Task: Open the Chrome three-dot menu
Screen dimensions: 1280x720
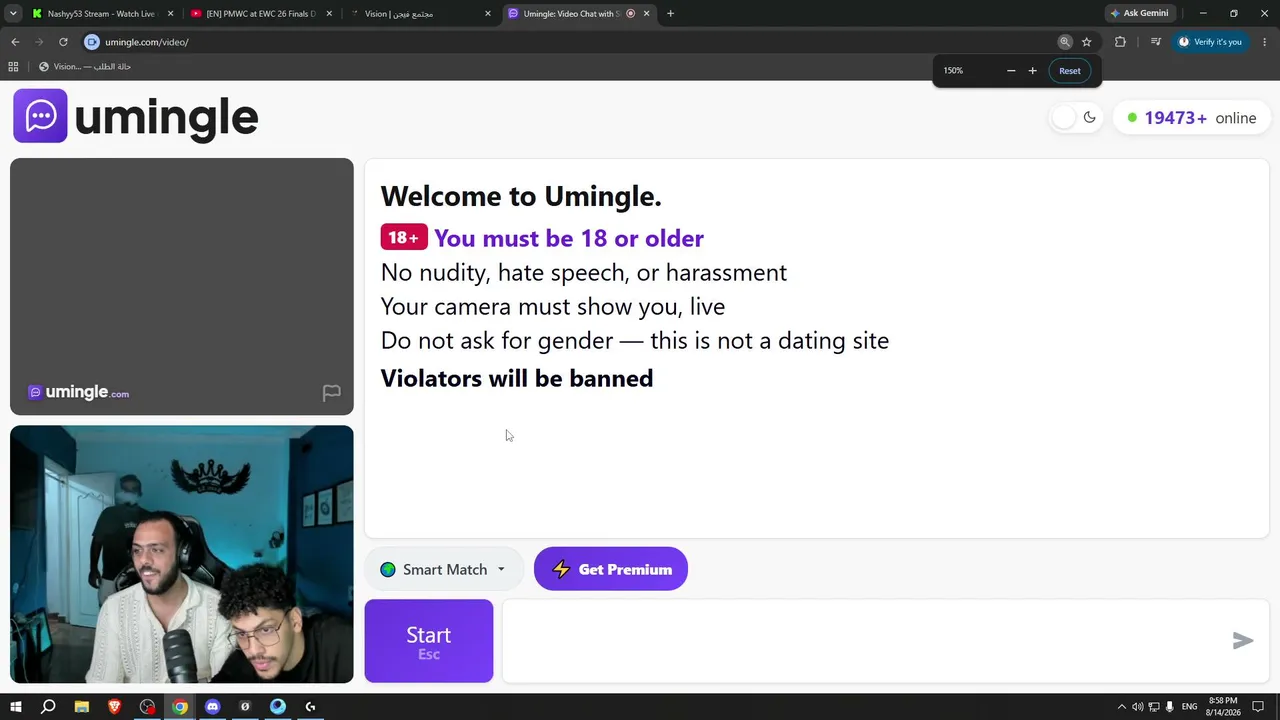Action: pyautogui.click(x=1265, y=42)
